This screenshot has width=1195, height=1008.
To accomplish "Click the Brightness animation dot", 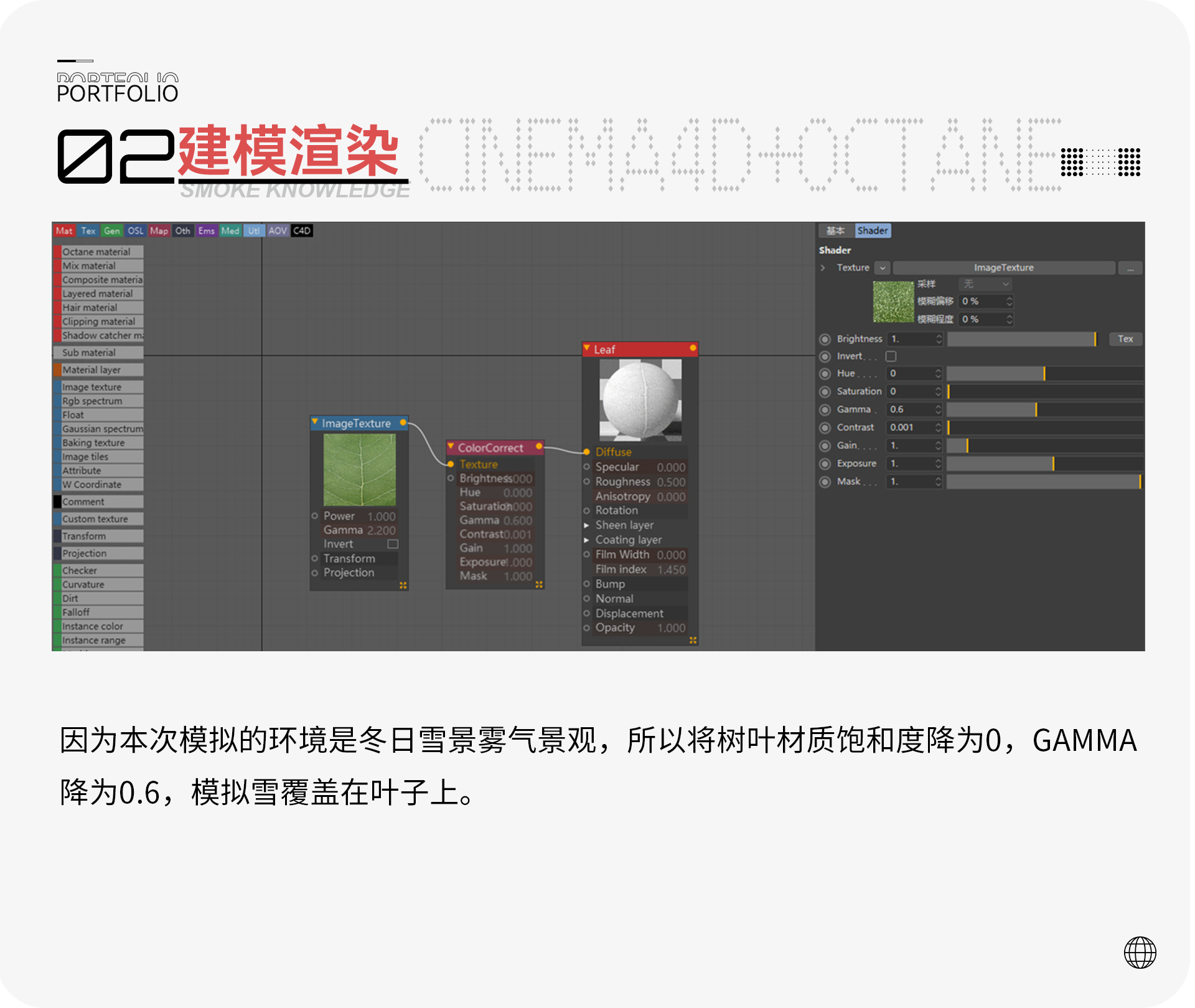I will [825, 339].
